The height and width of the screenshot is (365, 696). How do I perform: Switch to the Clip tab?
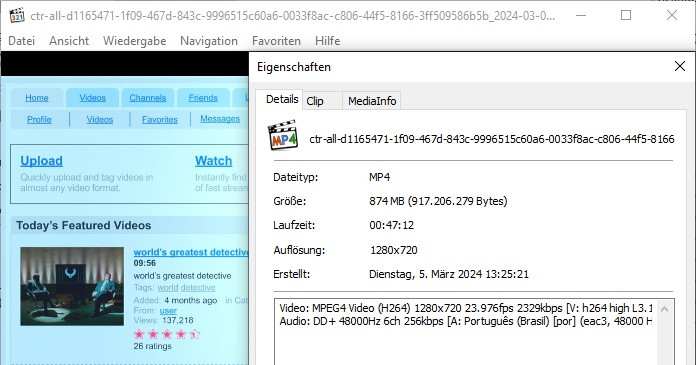pos(315,101)
